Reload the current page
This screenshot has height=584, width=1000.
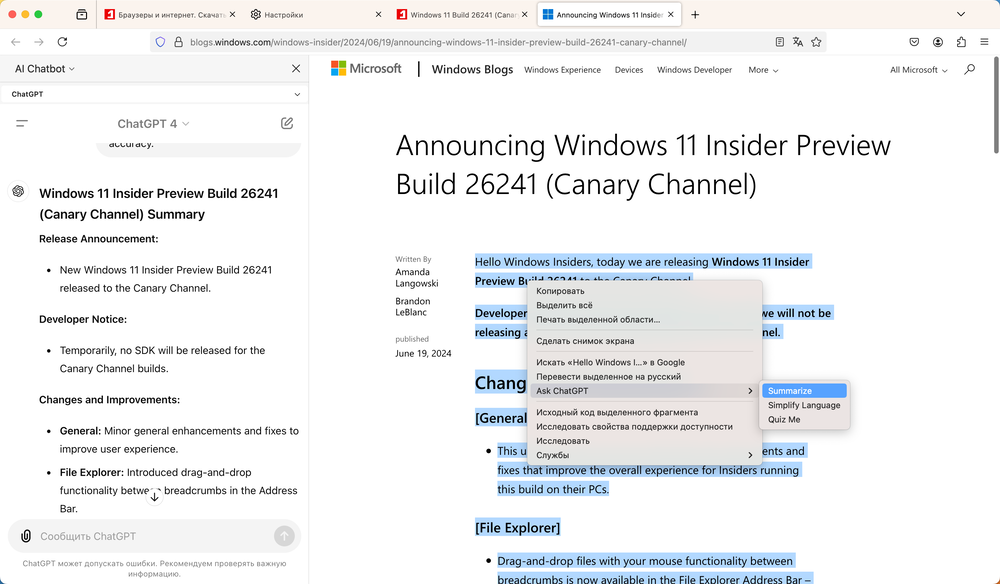pyautogui.click(x=62, y=42)
